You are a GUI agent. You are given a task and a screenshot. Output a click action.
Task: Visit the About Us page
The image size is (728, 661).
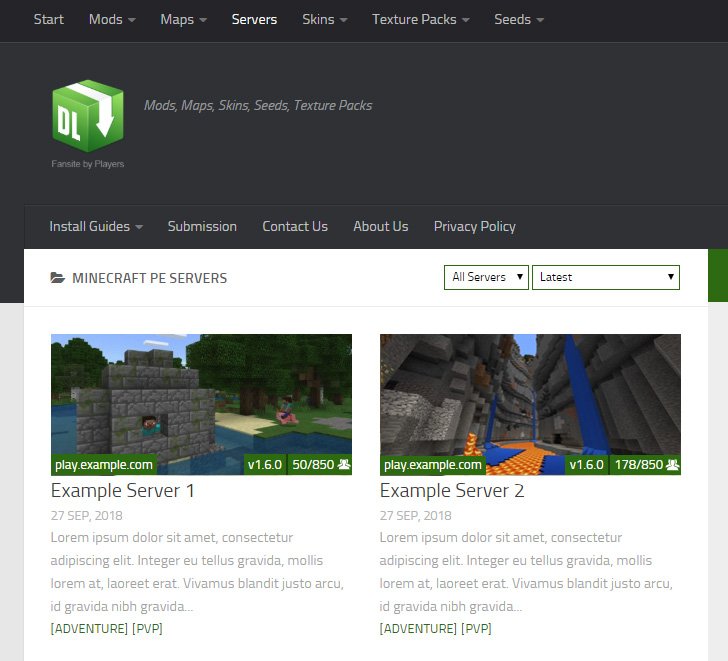[381, 227]
